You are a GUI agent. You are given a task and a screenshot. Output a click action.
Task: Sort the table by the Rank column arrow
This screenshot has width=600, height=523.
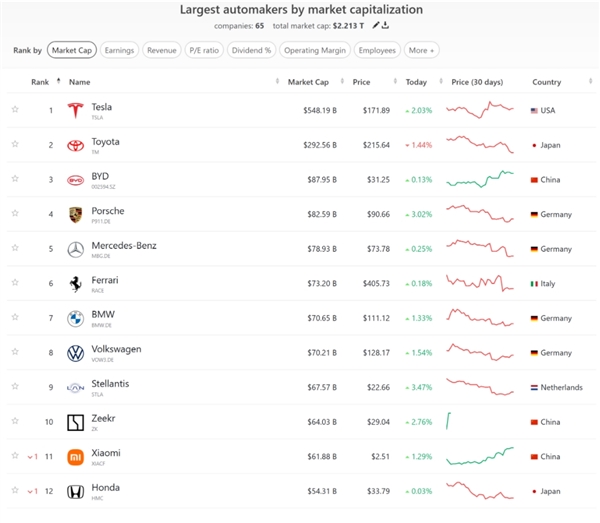(58, 81)
